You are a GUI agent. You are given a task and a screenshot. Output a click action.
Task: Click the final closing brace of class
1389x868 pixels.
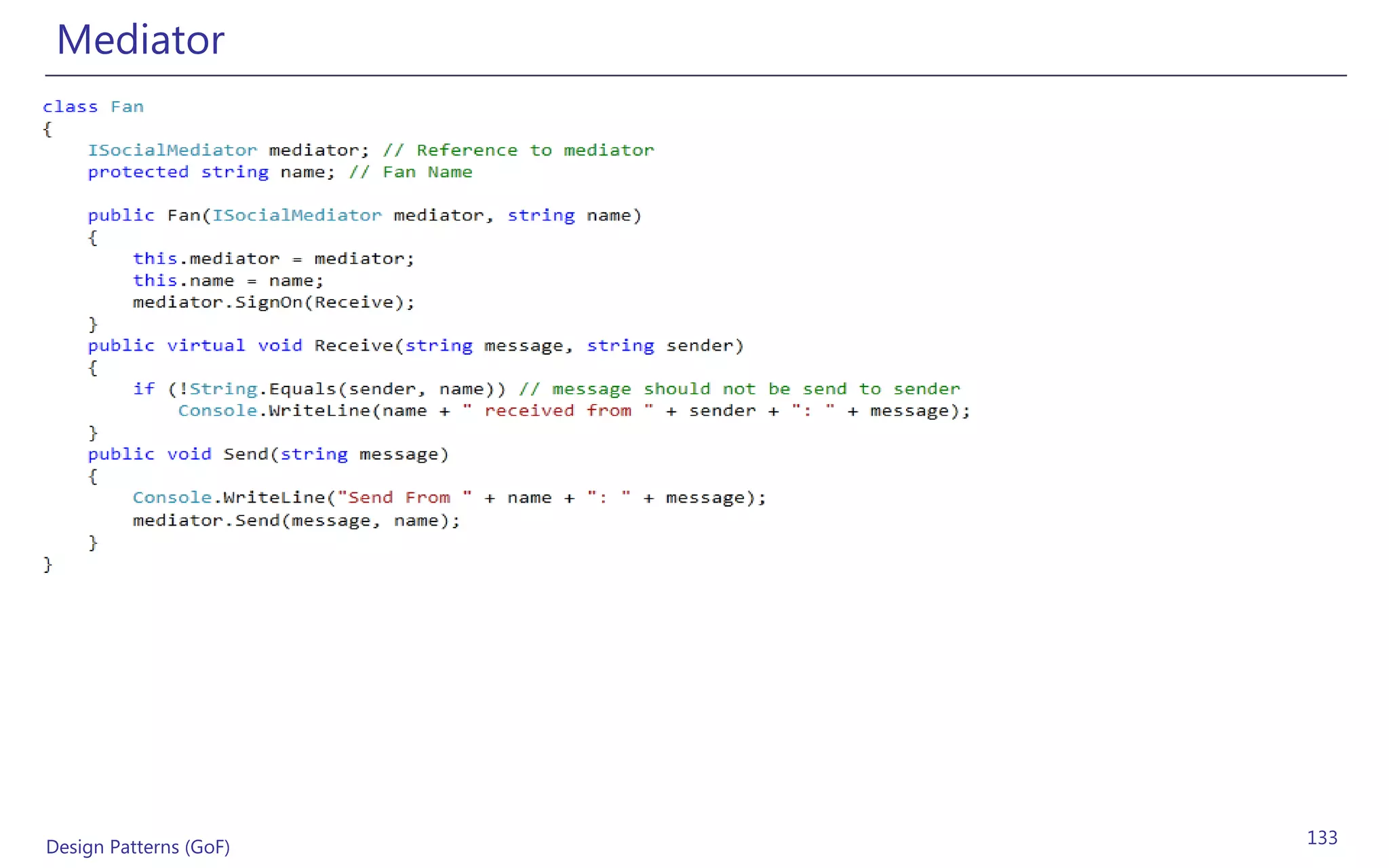47,564
